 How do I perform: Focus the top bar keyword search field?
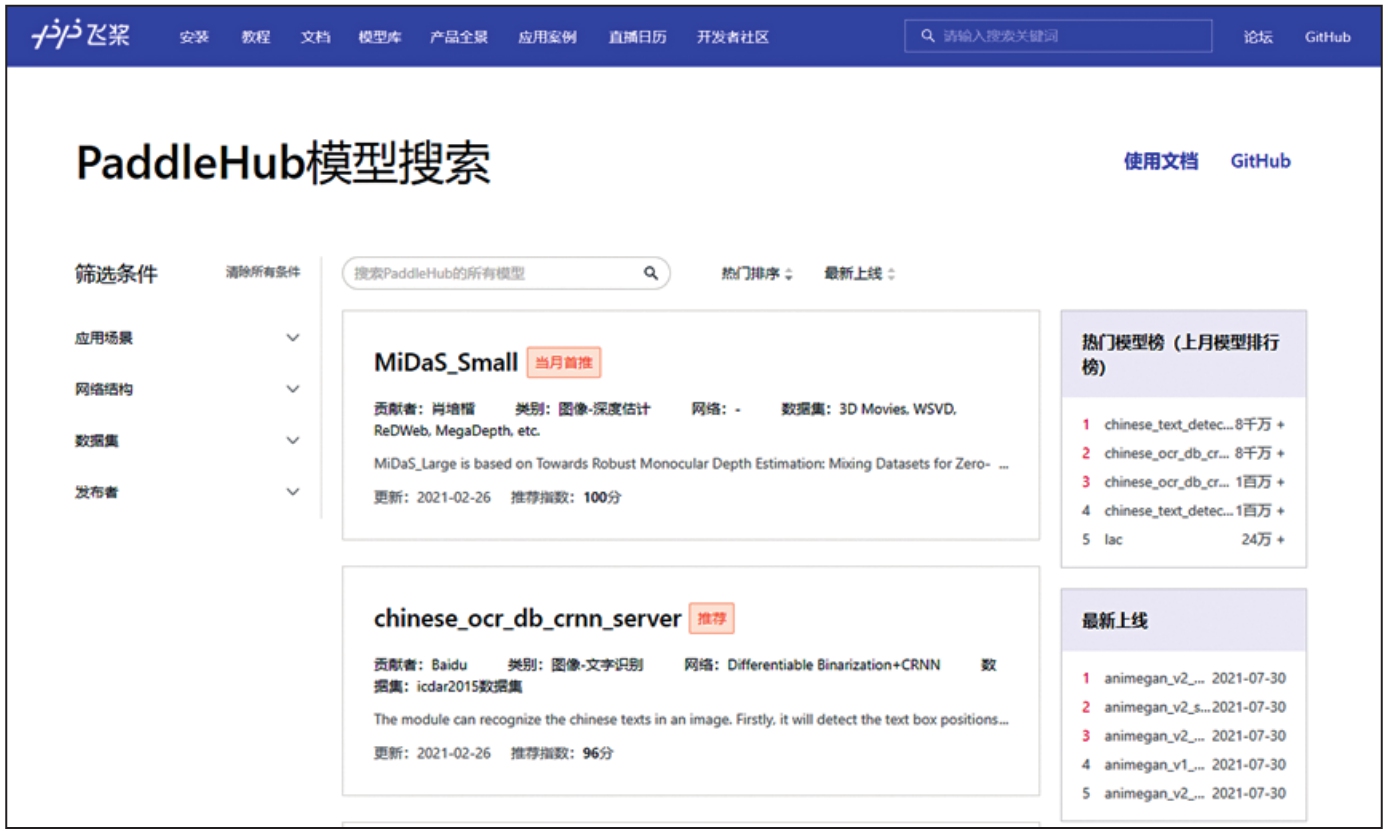pyautogui.click(x=1059, y=37)
